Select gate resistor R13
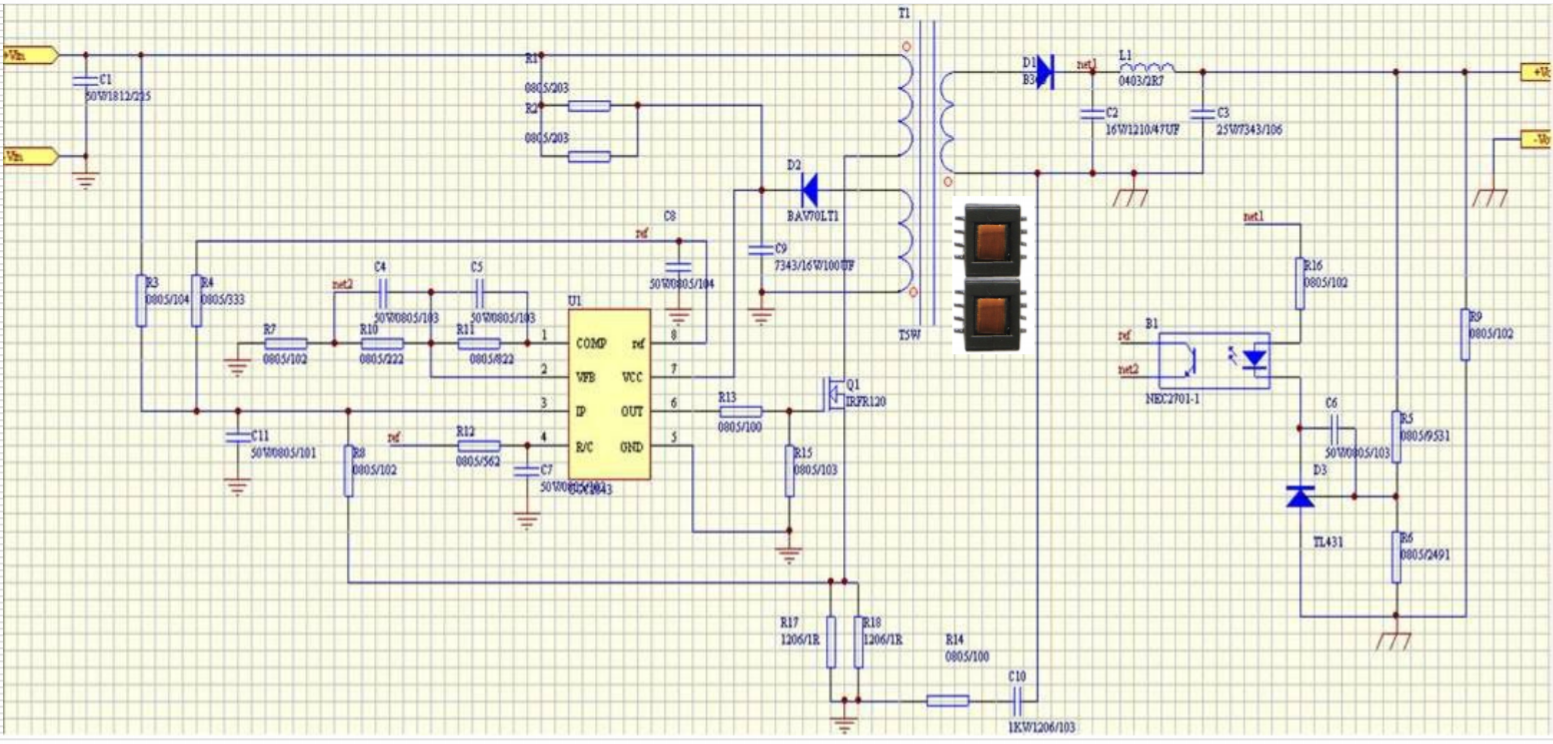The height and width of the screenshot is (744, 1553). coord(741,411)
